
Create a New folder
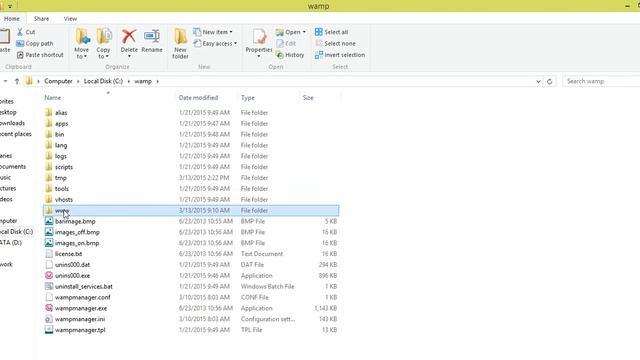click(180, 44)
